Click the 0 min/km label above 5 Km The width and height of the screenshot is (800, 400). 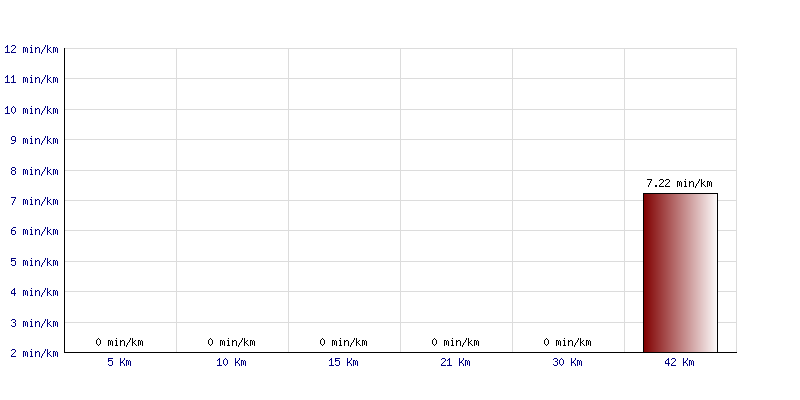(x=119, y=342)
